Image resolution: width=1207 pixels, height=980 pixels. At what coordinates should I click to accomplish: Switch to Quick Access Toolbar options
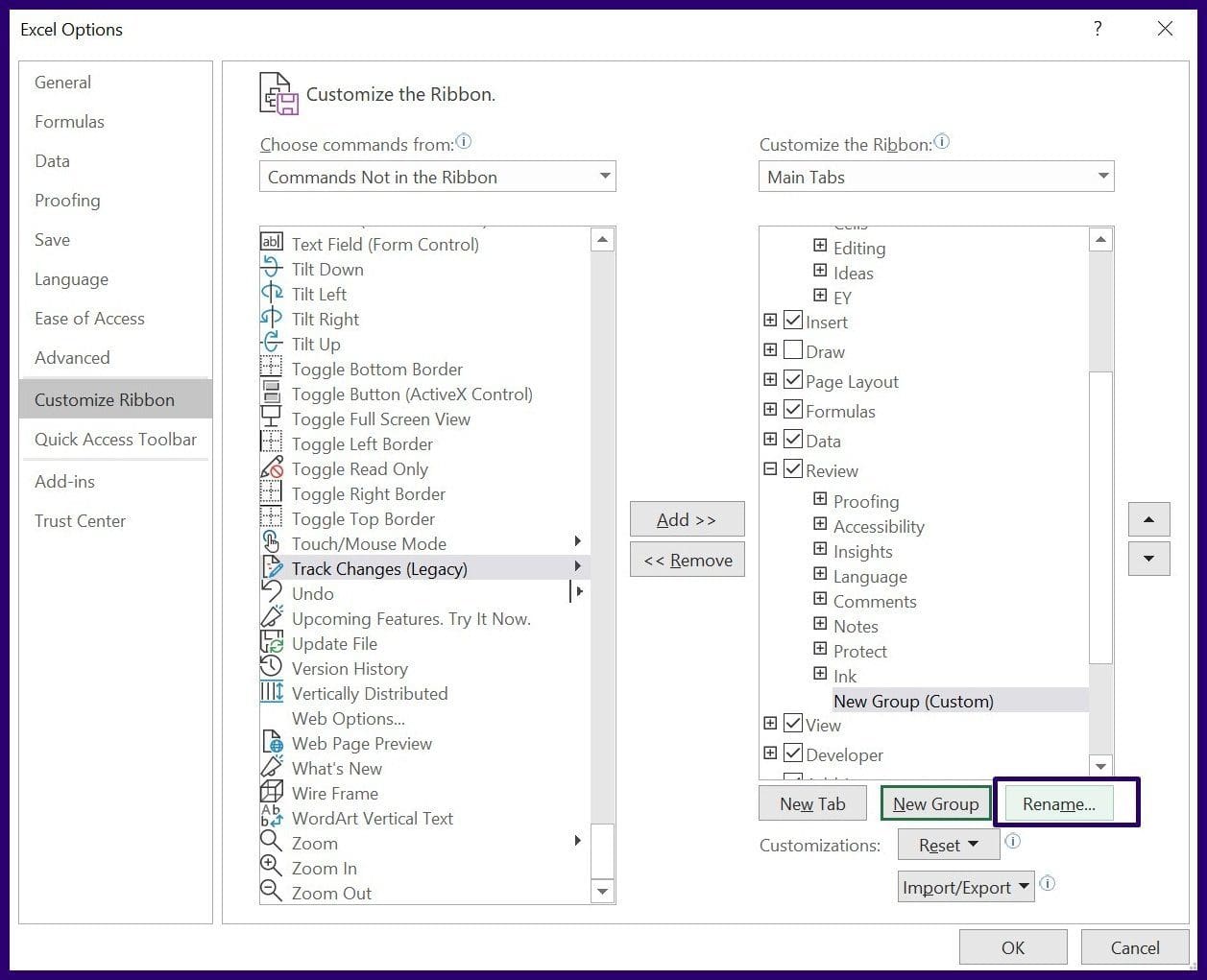pos(115,440)
